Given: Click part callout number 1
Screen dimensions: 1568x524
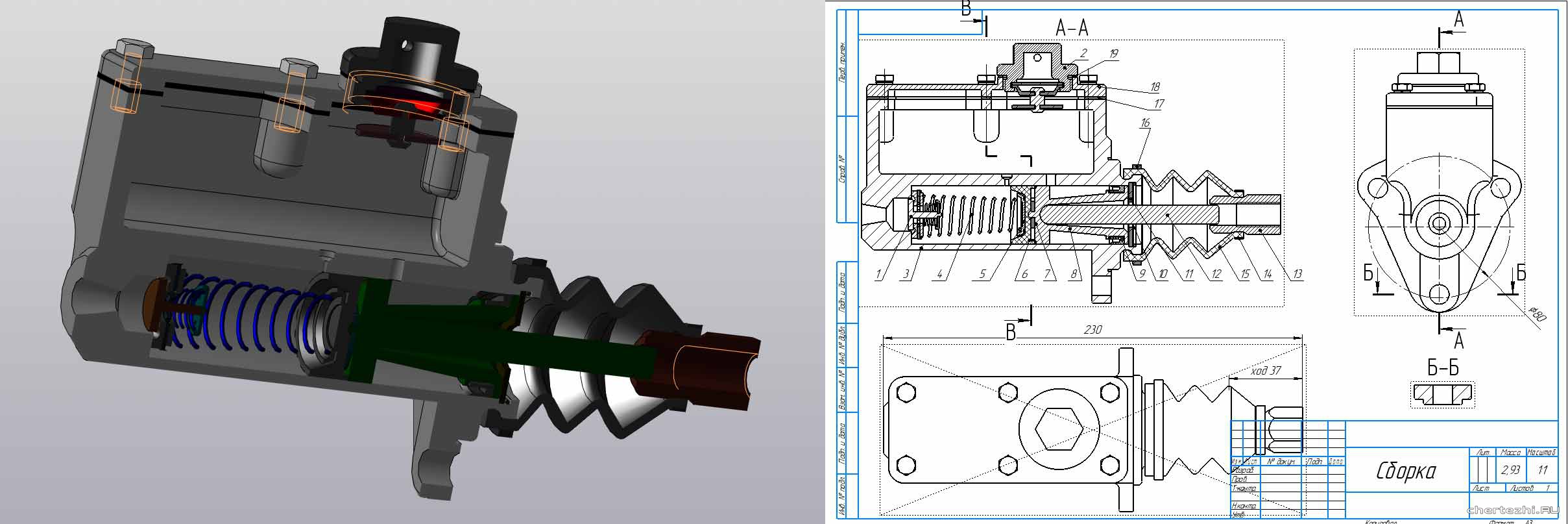Looking at the screenshot, I should coord(878,274).
